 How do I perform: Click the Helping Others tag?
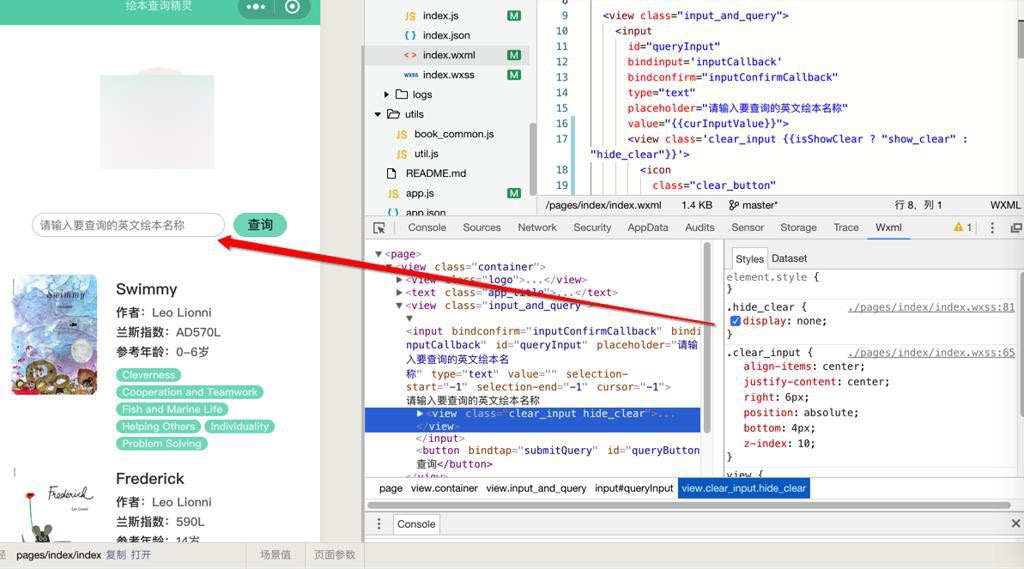(158, 426)
